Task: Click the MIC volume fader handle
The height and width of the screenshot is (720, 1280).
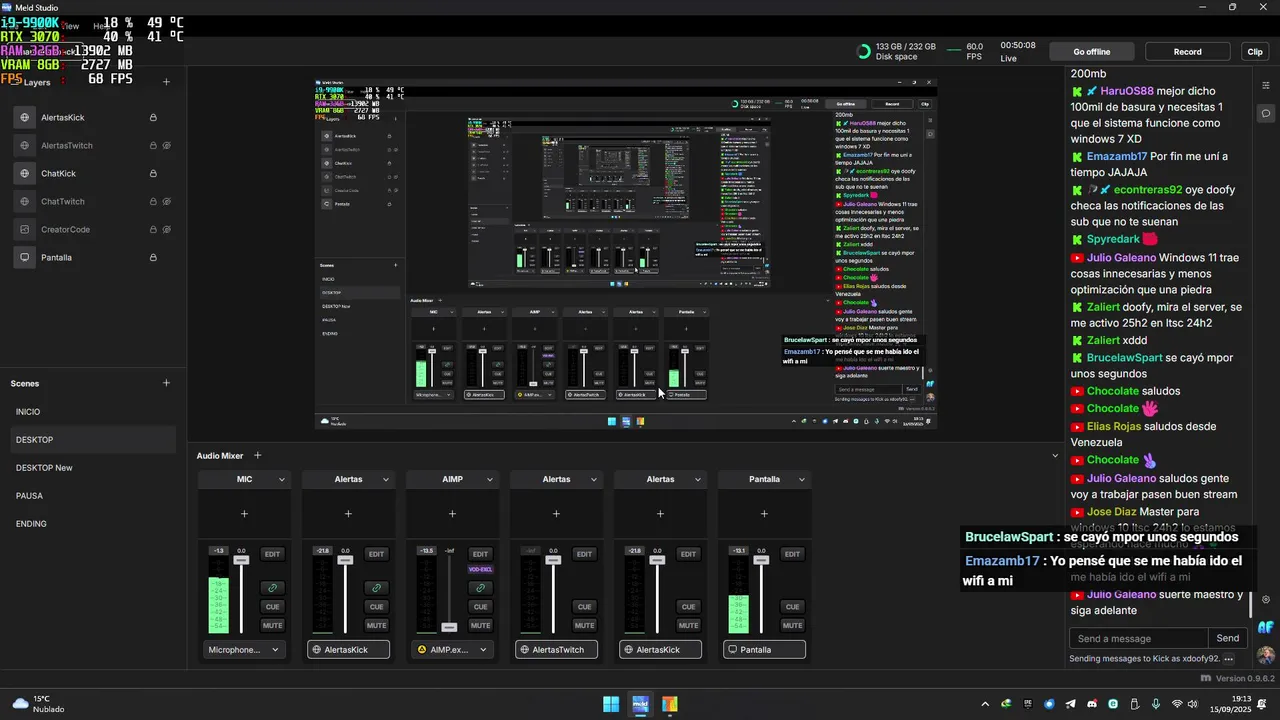Action: 241,560
